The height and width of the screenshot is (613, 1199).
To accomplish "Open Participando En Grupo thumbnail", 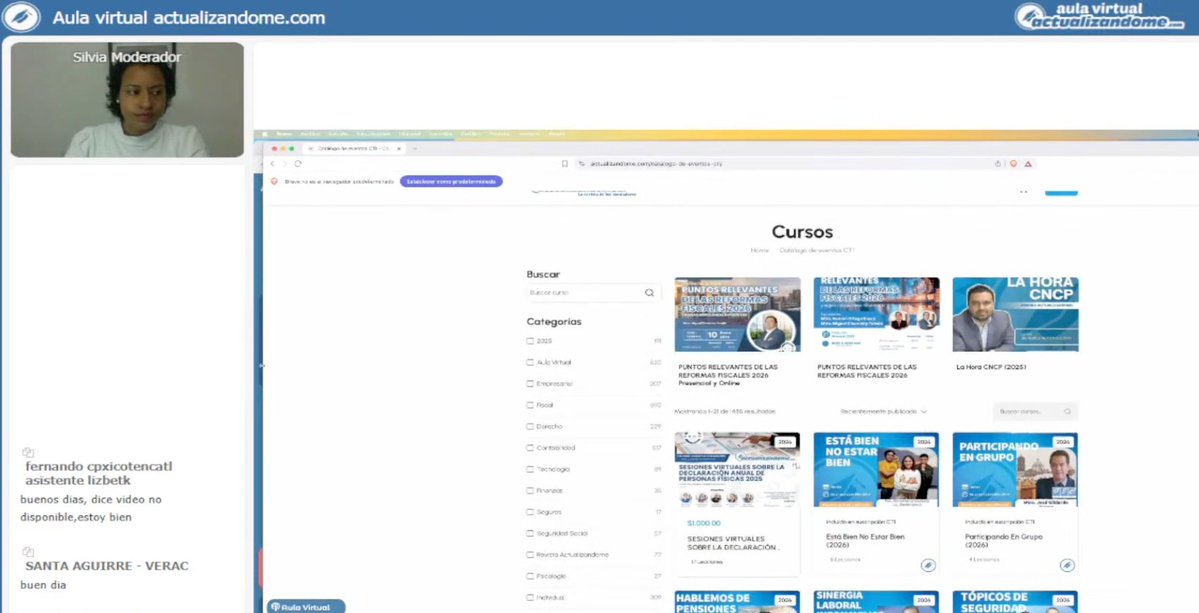I will click(x=1015, y=470).
